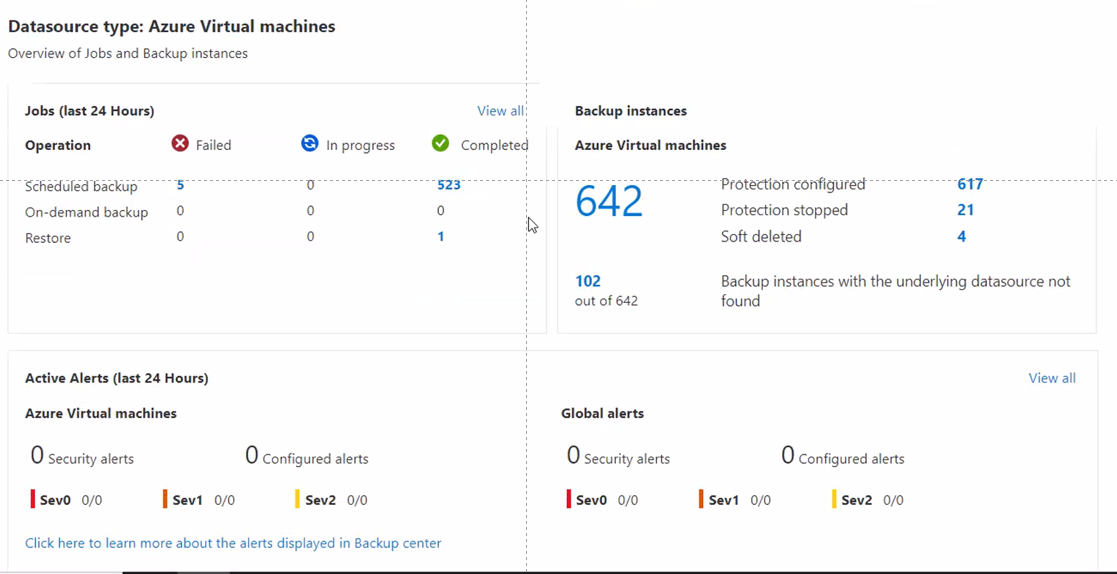
Task: Click orange Sev1 marker under Azure Virtual machines
Action: [x=165, y=499]
